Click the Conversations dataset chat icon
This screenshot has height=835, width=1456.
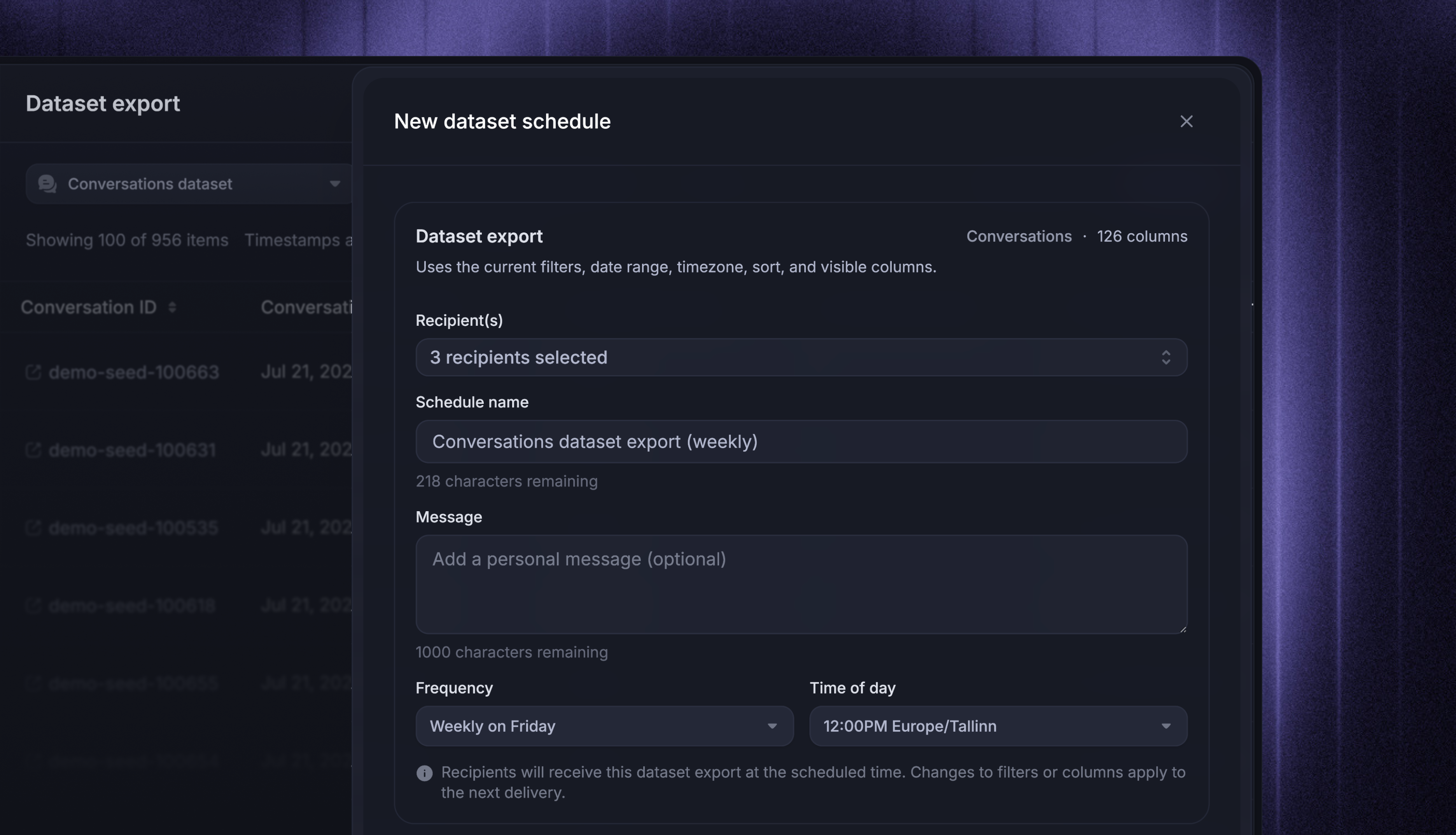click(x=47, y=184)
